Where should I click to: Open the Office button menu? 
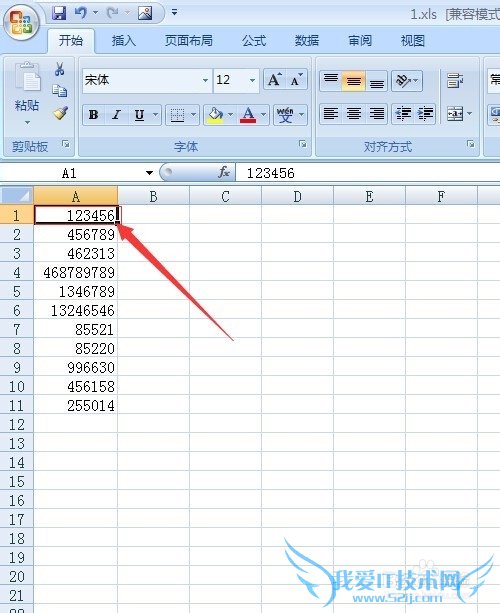click(x=21, y=22)
